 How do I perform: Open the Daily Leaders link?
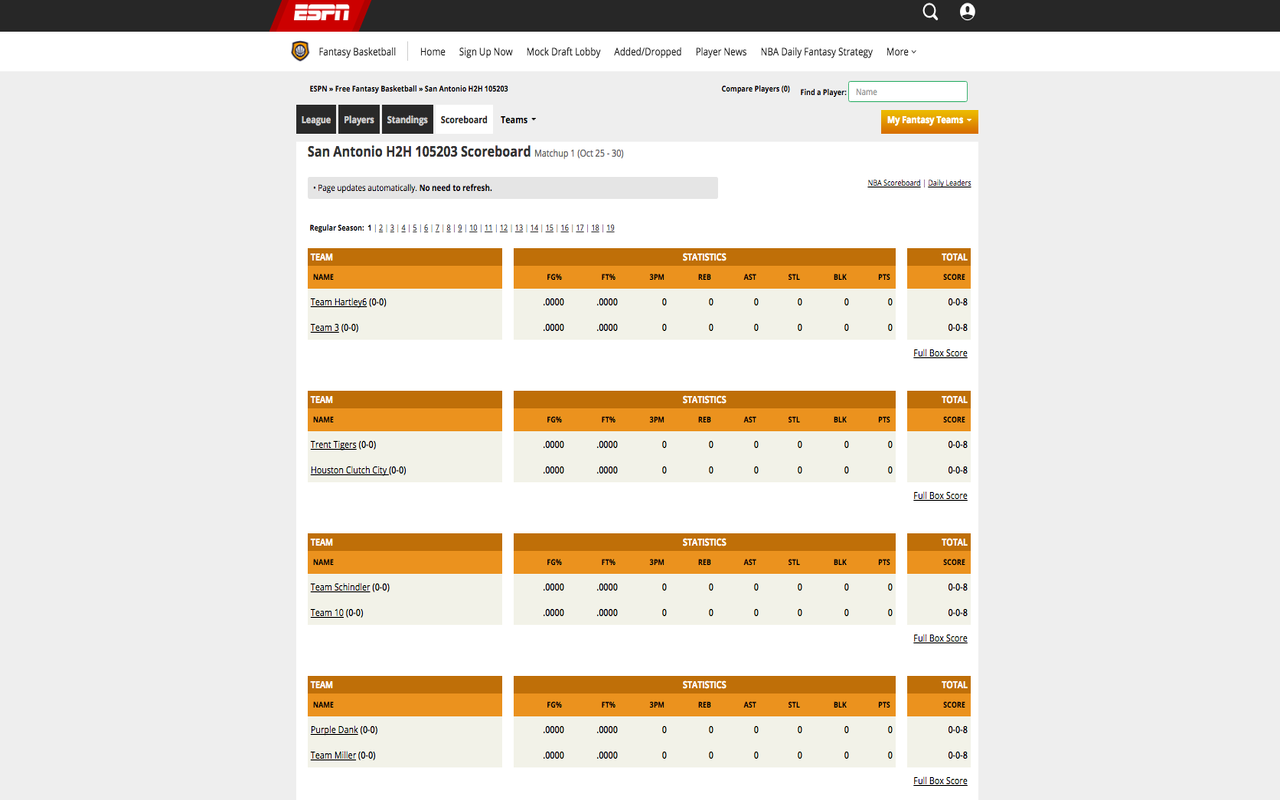(x=949, y=183)
